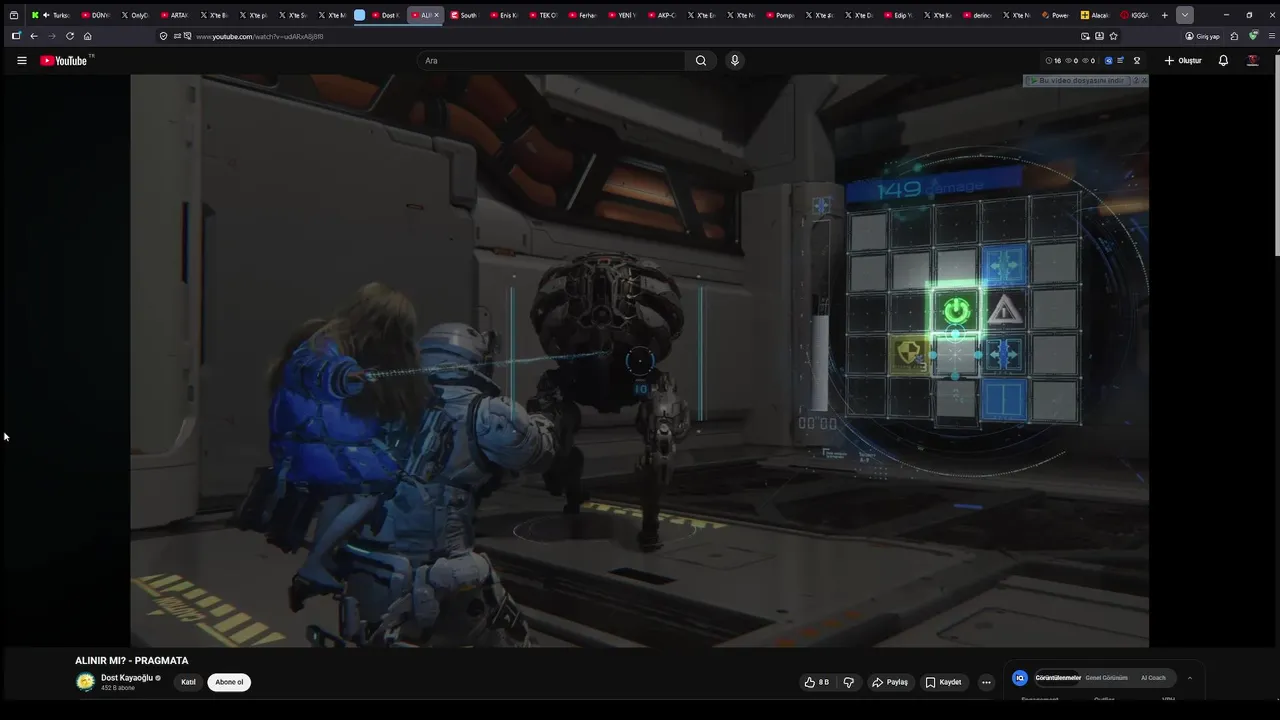
Task: Close the active ALINIR tab
Action: [x=436, y=15]
